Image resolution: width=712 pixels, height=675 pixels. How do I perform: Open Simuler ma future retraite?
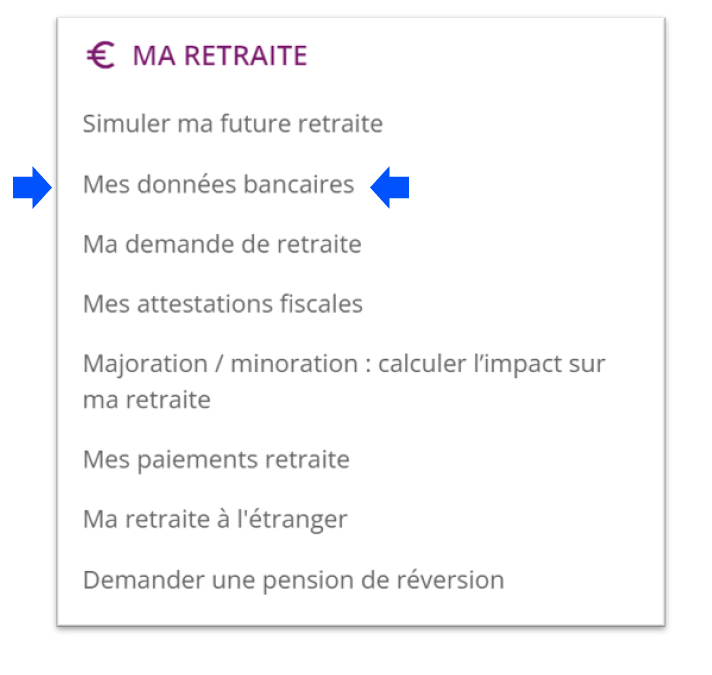coord(233,125)
